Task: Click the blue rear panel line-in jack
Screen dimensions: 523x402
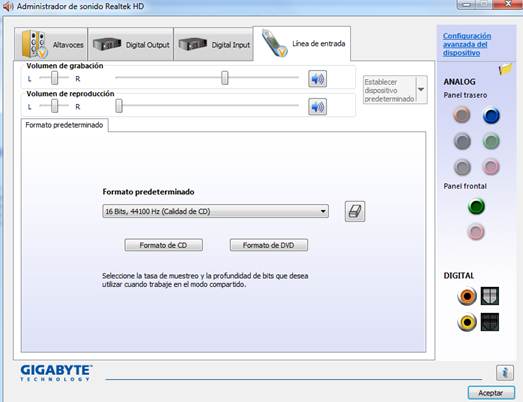Action: tap(491, 116)
